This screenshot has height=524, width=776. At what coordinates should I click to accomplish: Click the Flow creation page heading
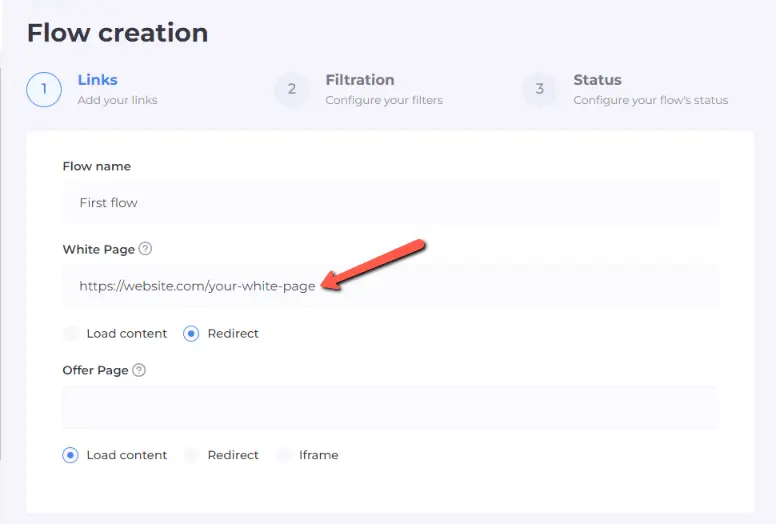(x=117, y=32)
